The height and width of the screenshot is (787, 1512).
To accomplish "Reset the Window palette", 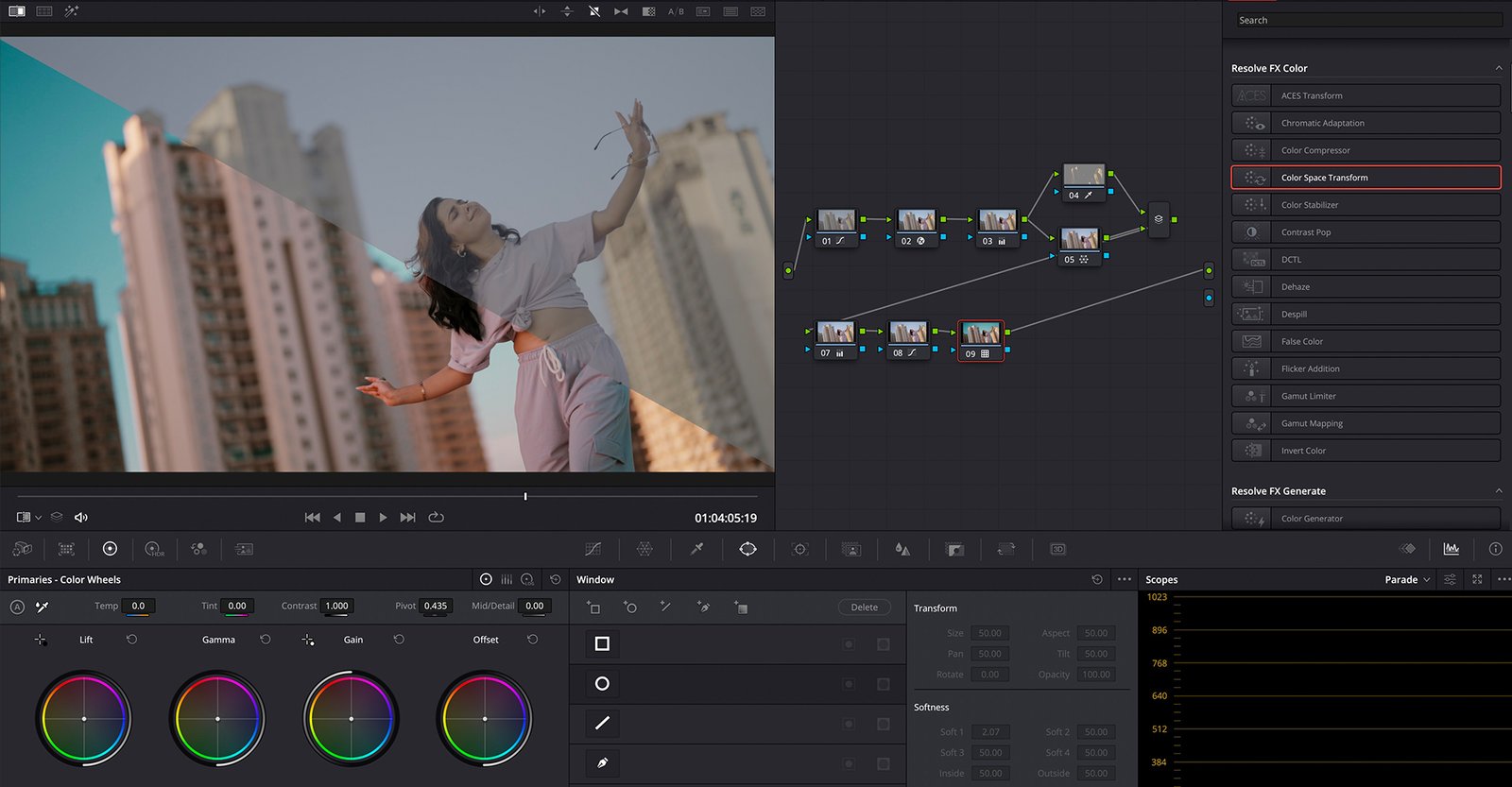I will coord(1096,579).
